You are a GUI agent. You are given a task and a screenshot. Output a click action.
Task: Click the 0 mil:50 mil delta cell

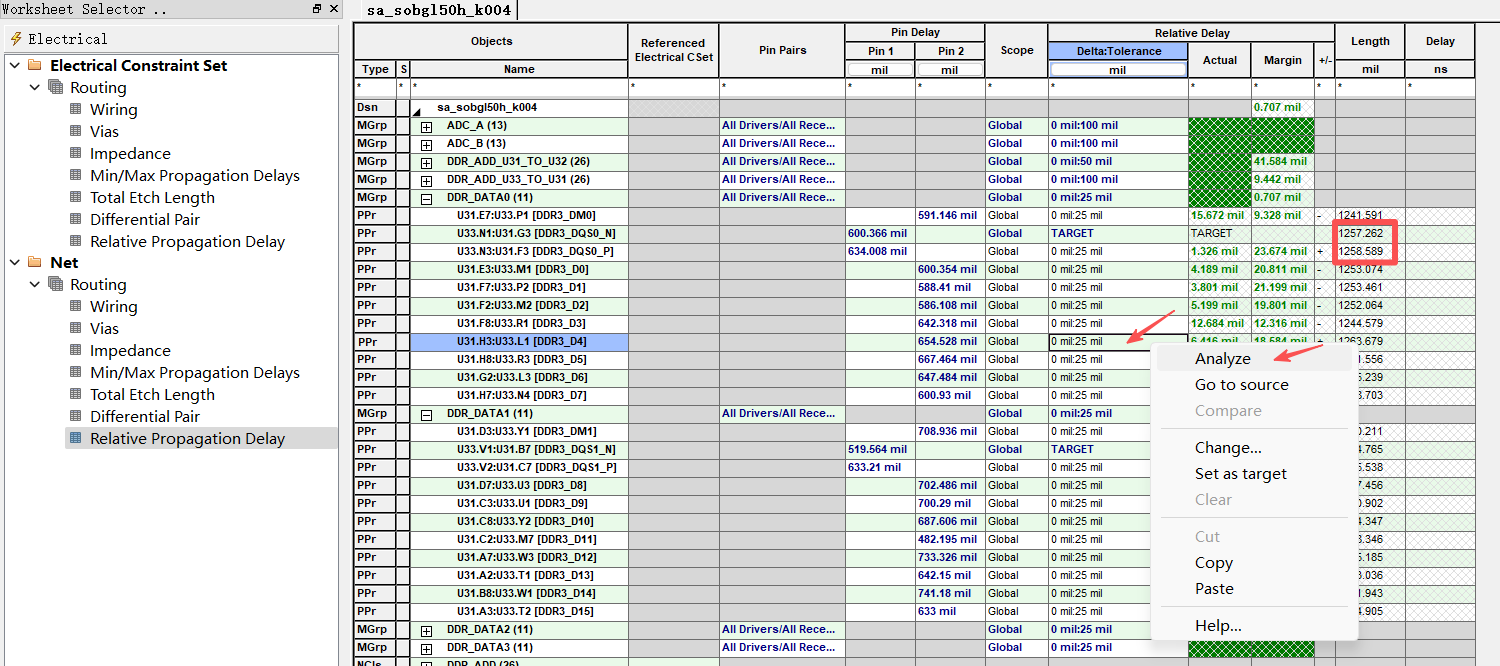coord(1118,162)
